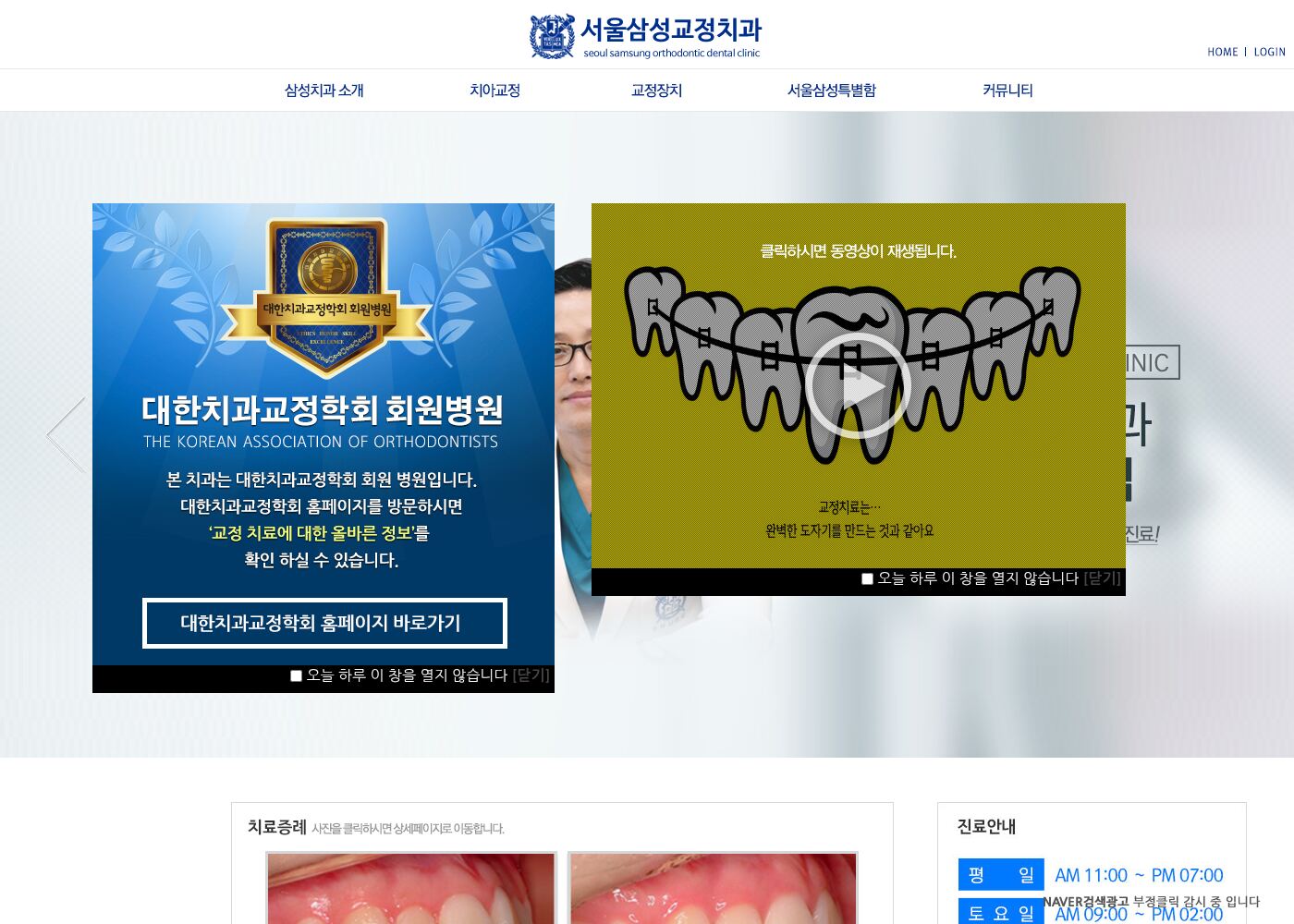Click the NAVER검색광고 monitoring notice

tap(1151, 902)
